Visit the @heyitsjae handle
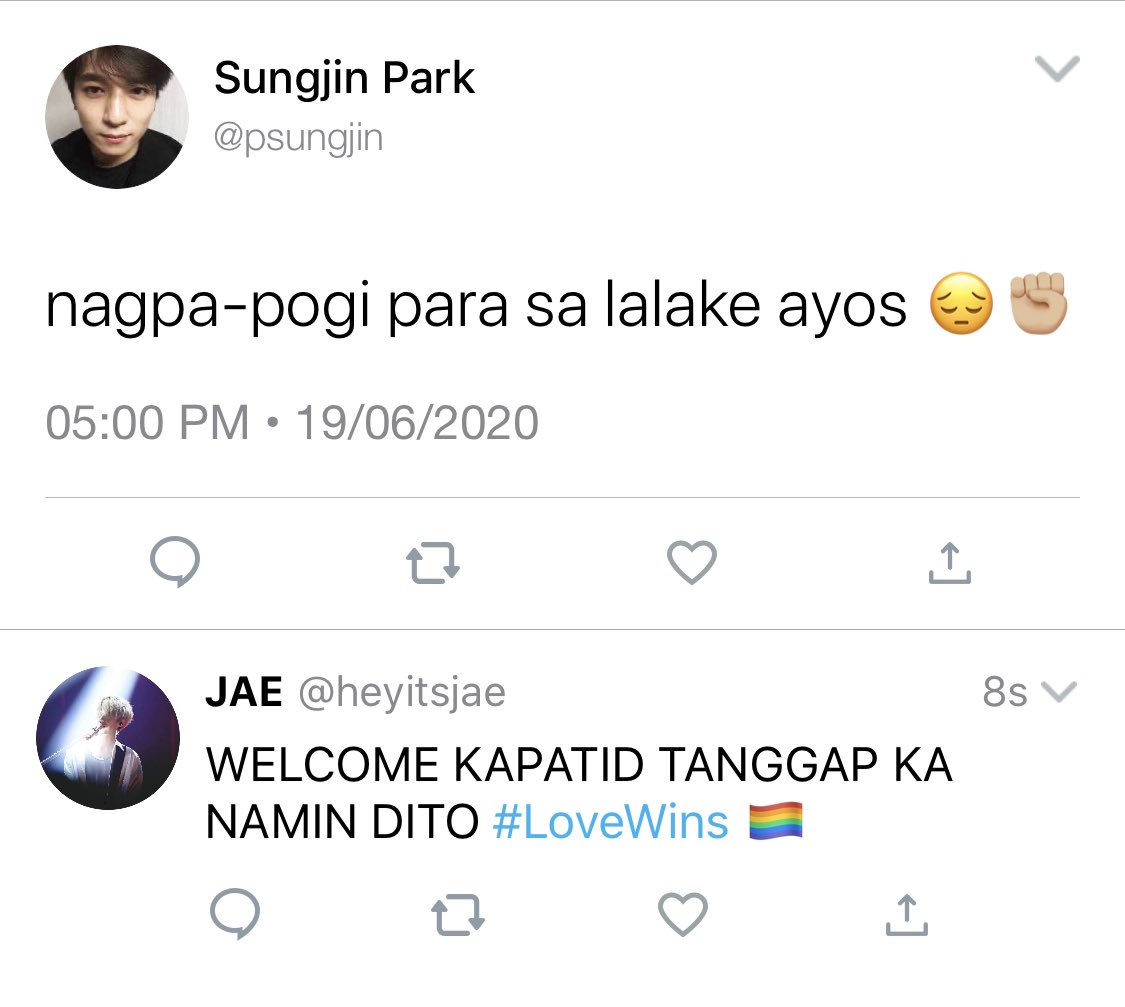 click(402, 693)
